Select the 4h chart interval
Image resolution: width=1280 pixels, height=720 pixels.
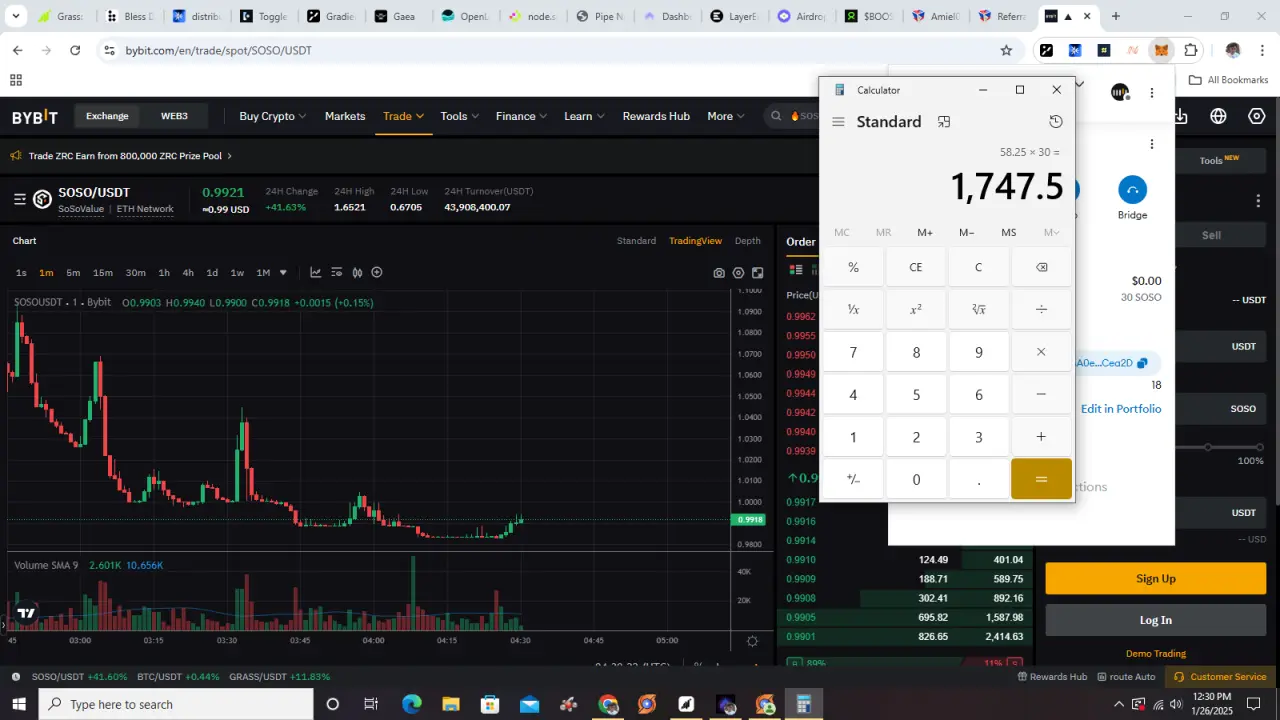point(188,273)
